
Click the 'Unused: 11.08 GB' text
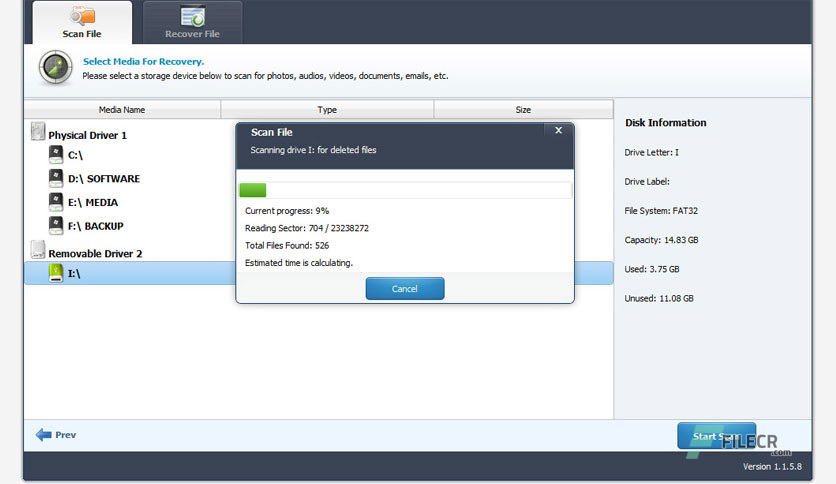[659, 299]
